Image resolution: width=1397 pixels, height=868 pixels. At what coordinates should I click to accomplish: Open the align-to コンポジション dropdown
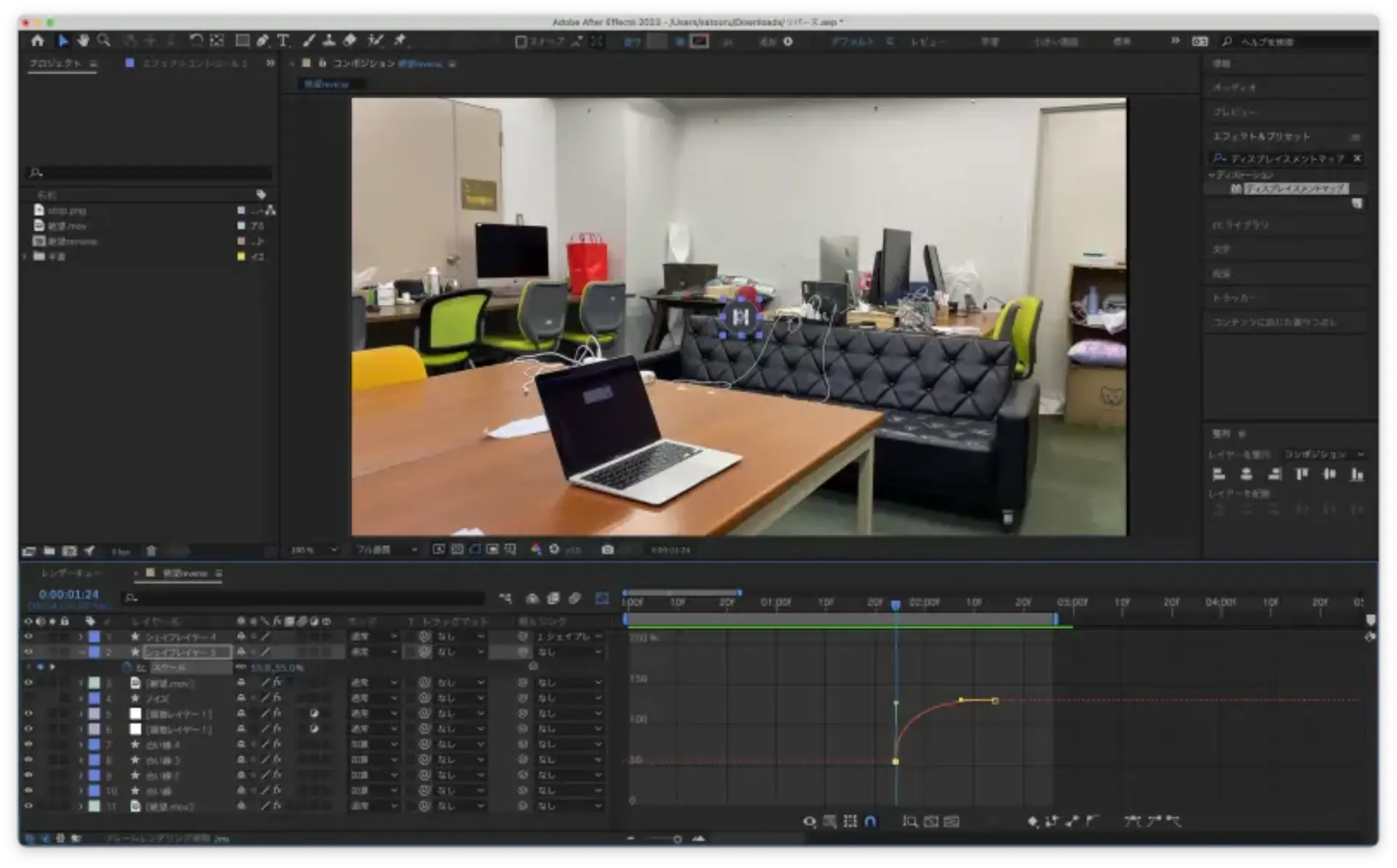coord(1323,454)
